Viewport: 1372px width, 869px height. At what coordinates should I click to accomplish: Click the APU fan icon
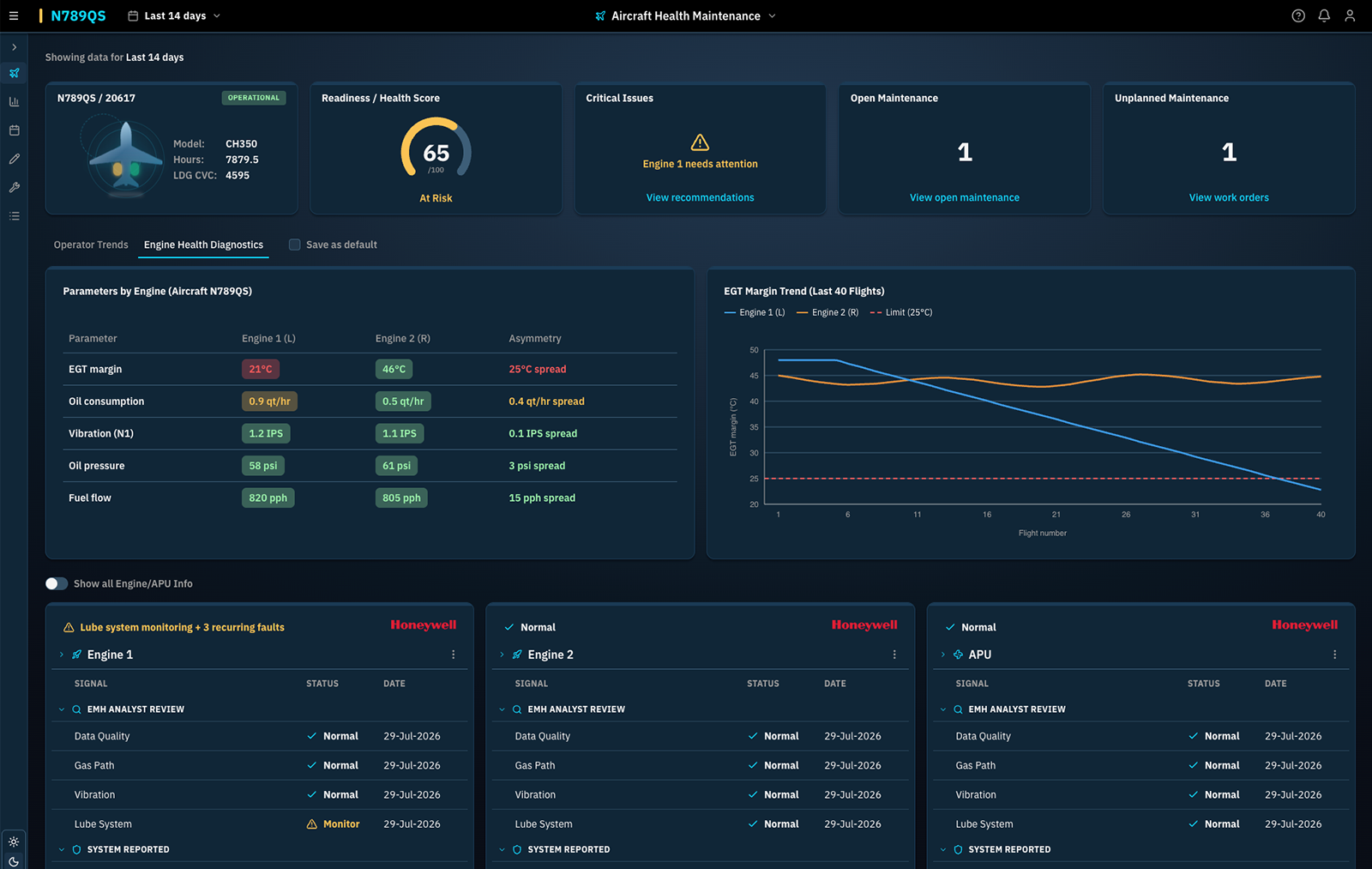[958, 655]
